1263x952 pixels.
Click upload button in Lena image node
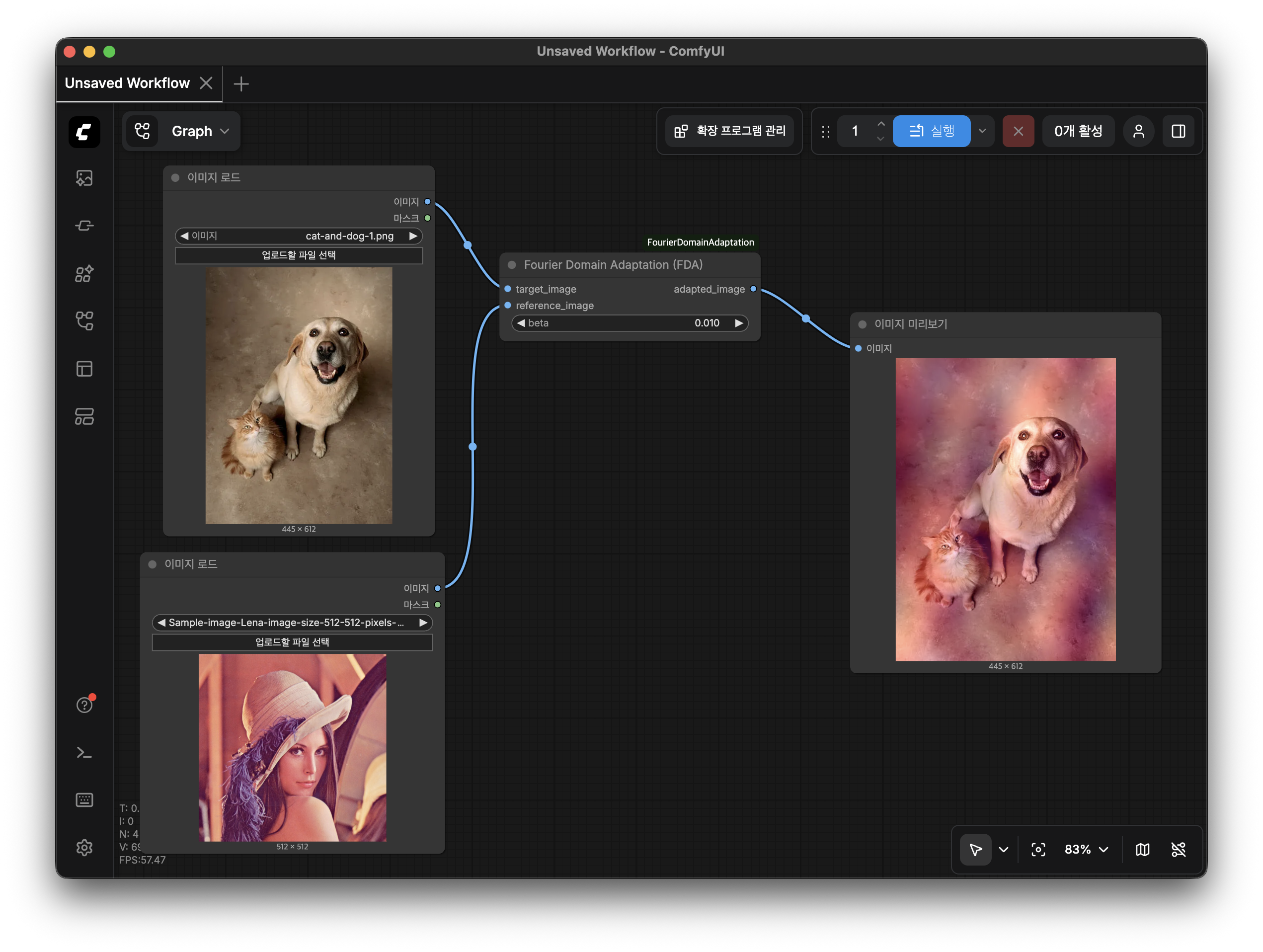[x=292, y=642]
